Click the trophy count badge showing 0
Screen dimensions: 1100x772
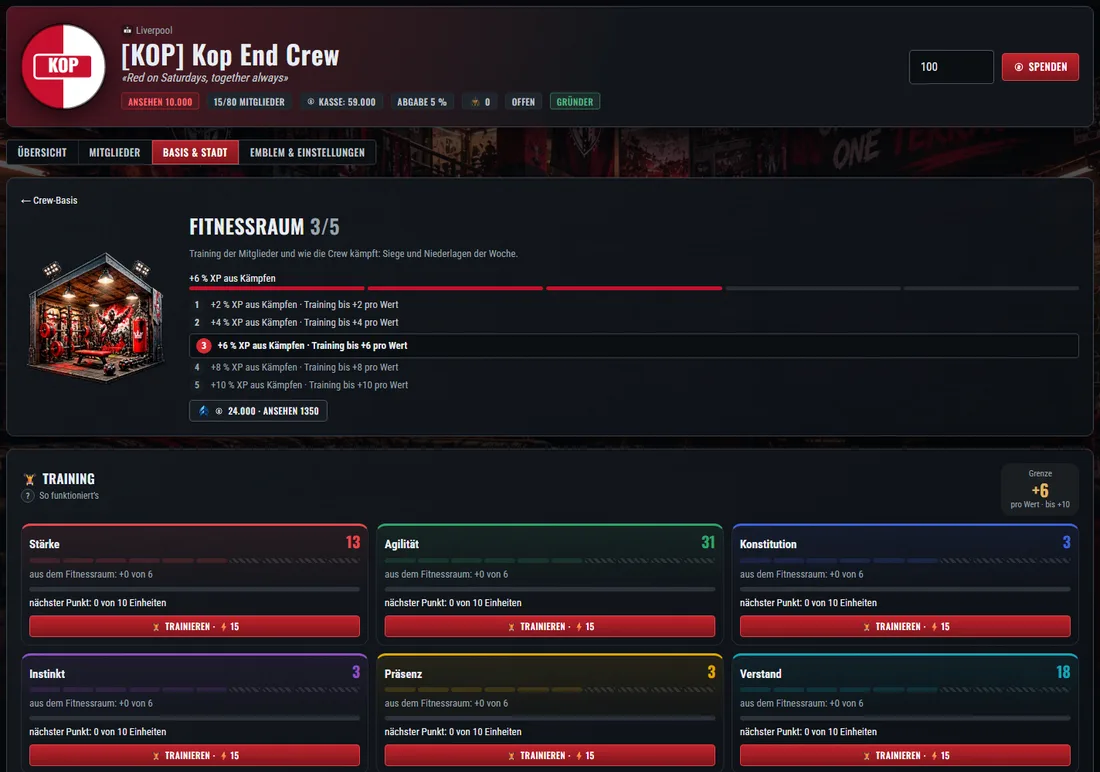tap(481, 102)
